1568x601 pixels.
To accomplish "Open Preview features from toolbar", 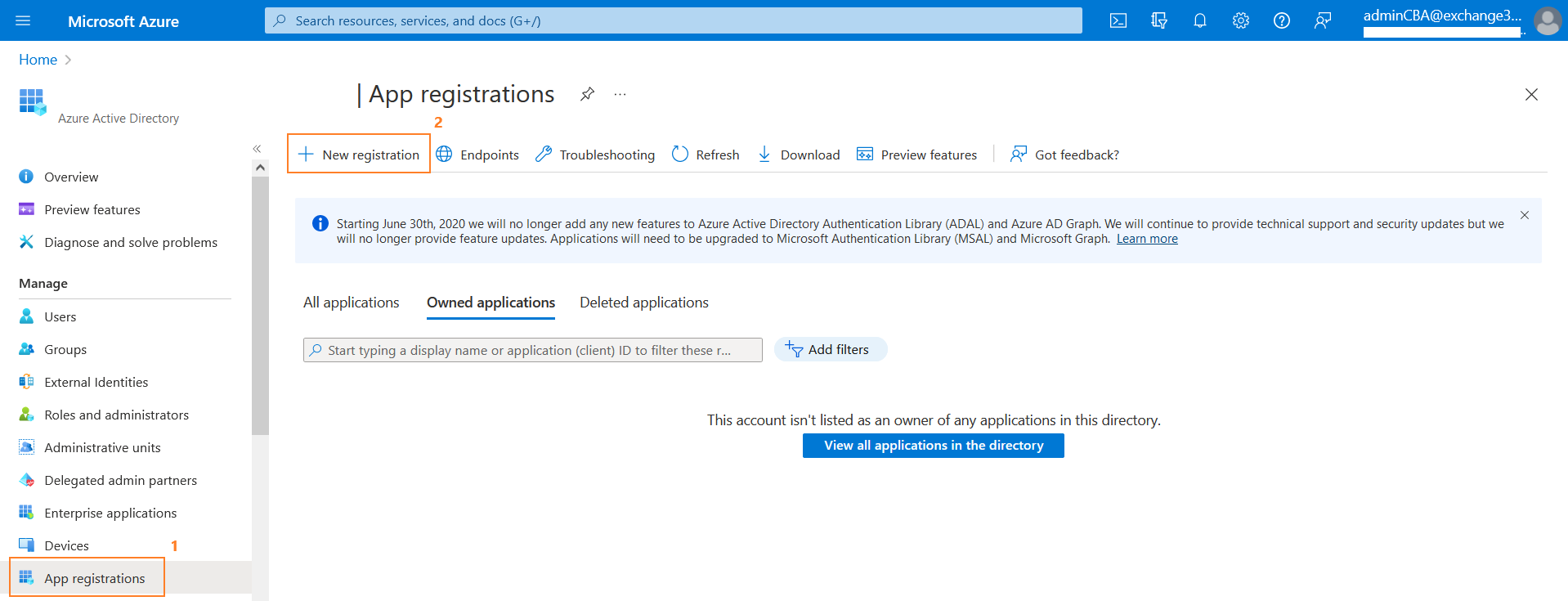I will tap(916, 155).
